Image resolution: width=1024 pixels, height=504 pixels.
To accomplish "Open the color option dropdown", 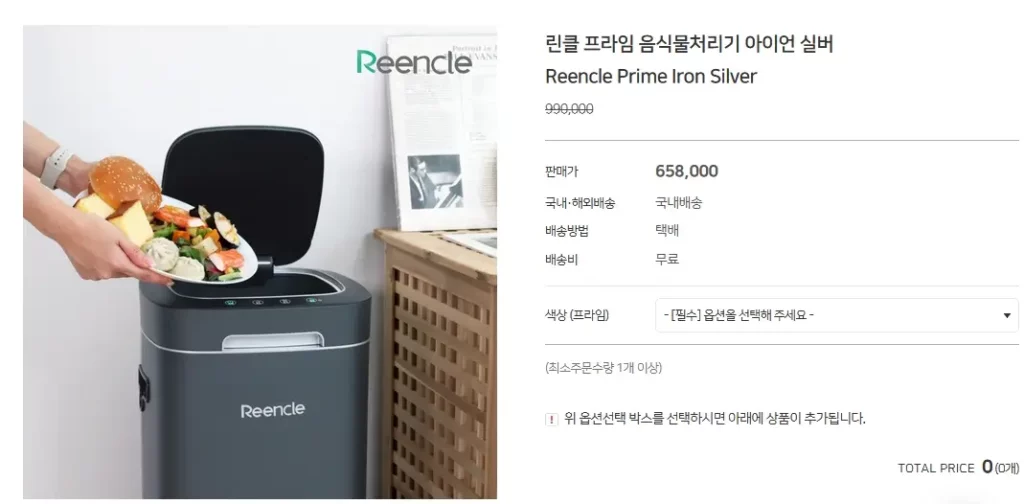I will coord(837,315).
